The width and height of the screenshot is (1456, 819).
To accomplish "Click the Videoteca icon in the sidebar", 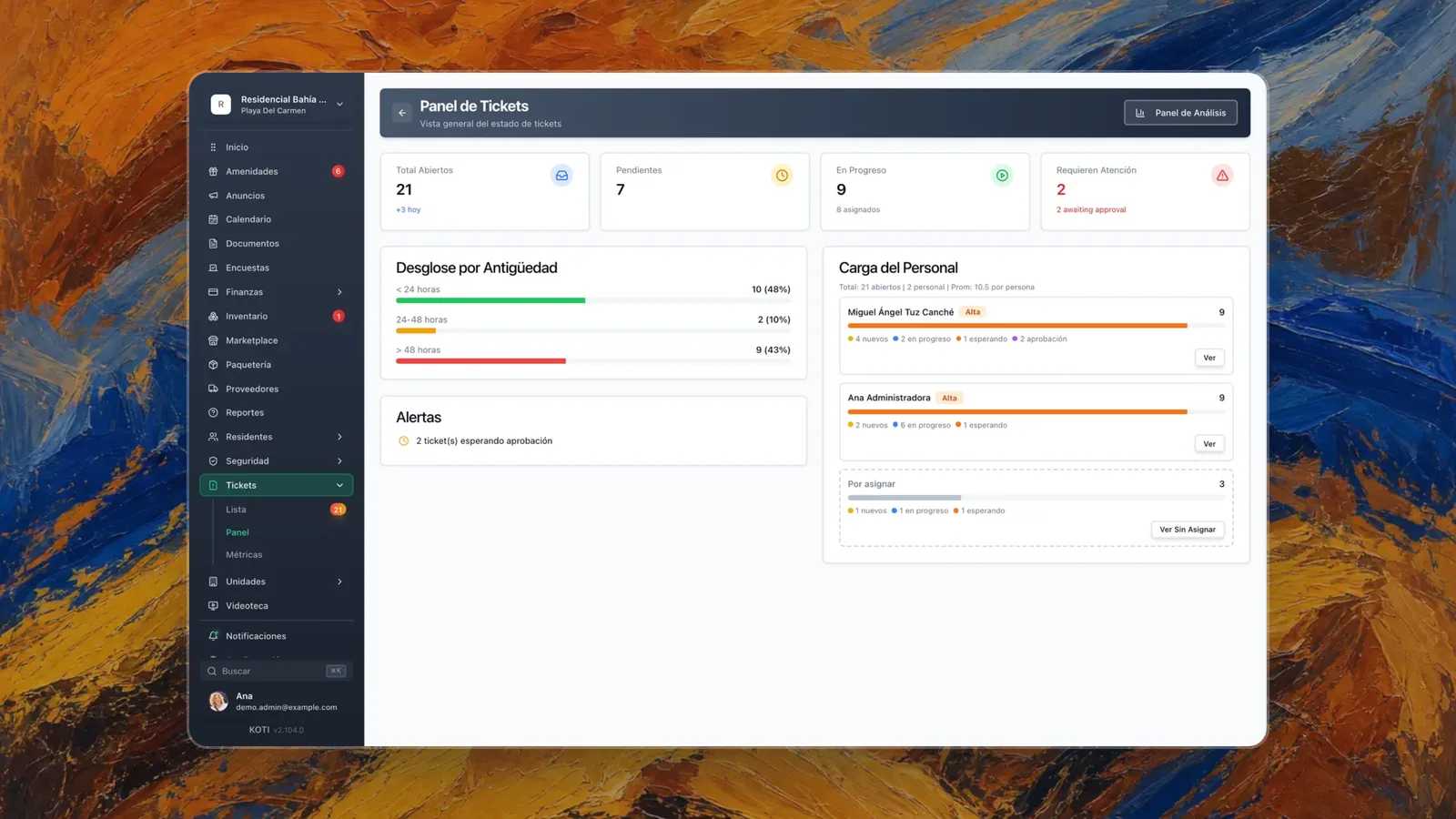I will 213,606.
